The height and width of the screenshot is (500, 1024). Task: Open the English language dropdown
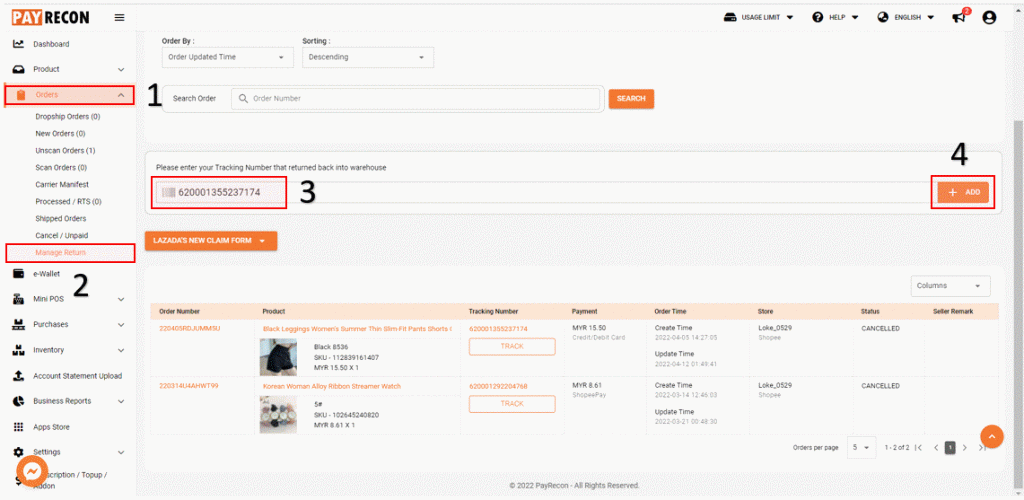point(906,18)
